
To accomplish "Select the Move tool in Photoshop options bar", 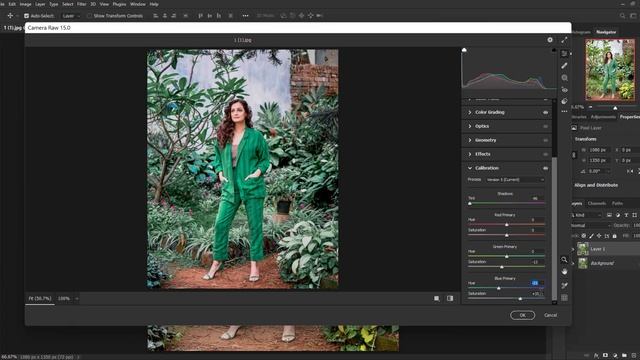I will click(x=10, y=16).
